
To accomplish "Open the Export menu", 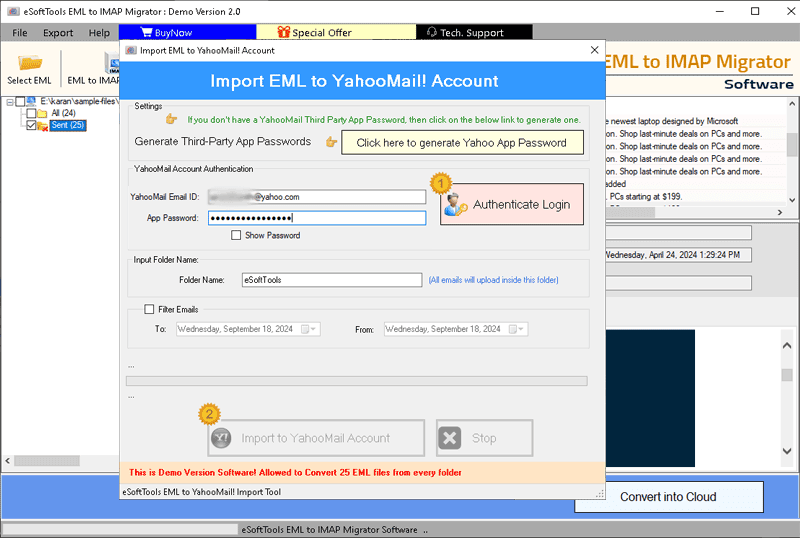I will click(58, 33).
